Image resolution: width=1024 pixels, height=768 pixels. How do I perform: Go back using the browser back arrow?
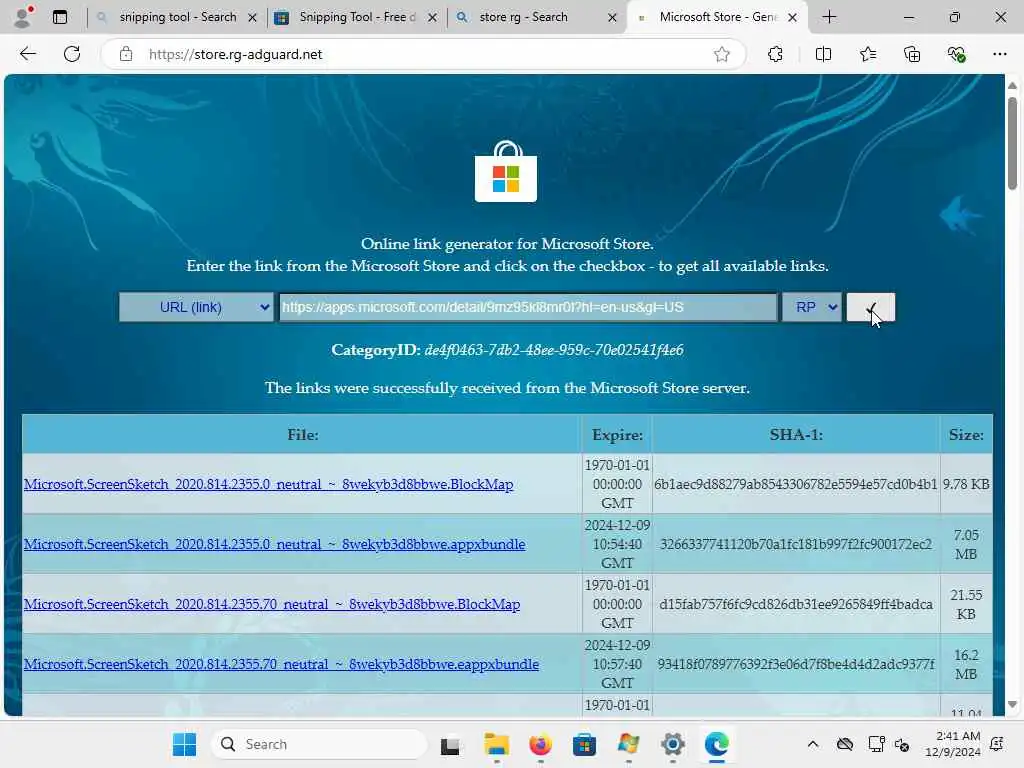[x=28, y=54]
